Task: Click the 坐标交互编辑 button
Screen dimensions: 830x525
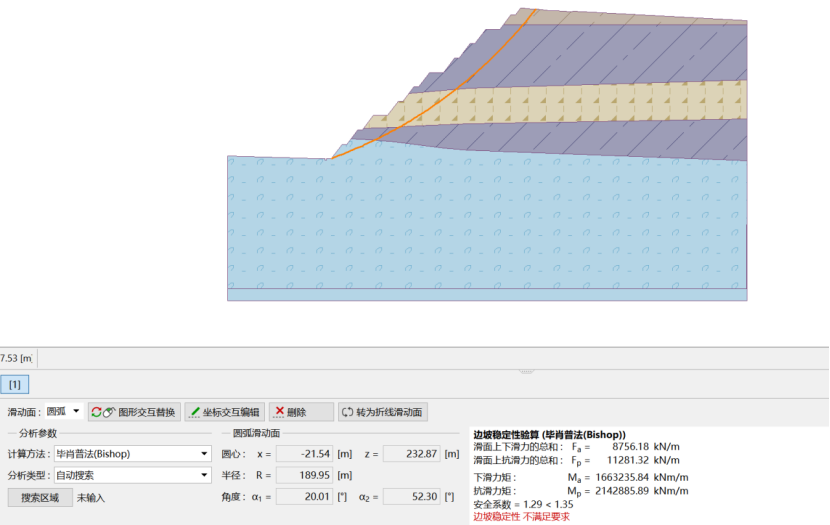Action: [226, 412]
